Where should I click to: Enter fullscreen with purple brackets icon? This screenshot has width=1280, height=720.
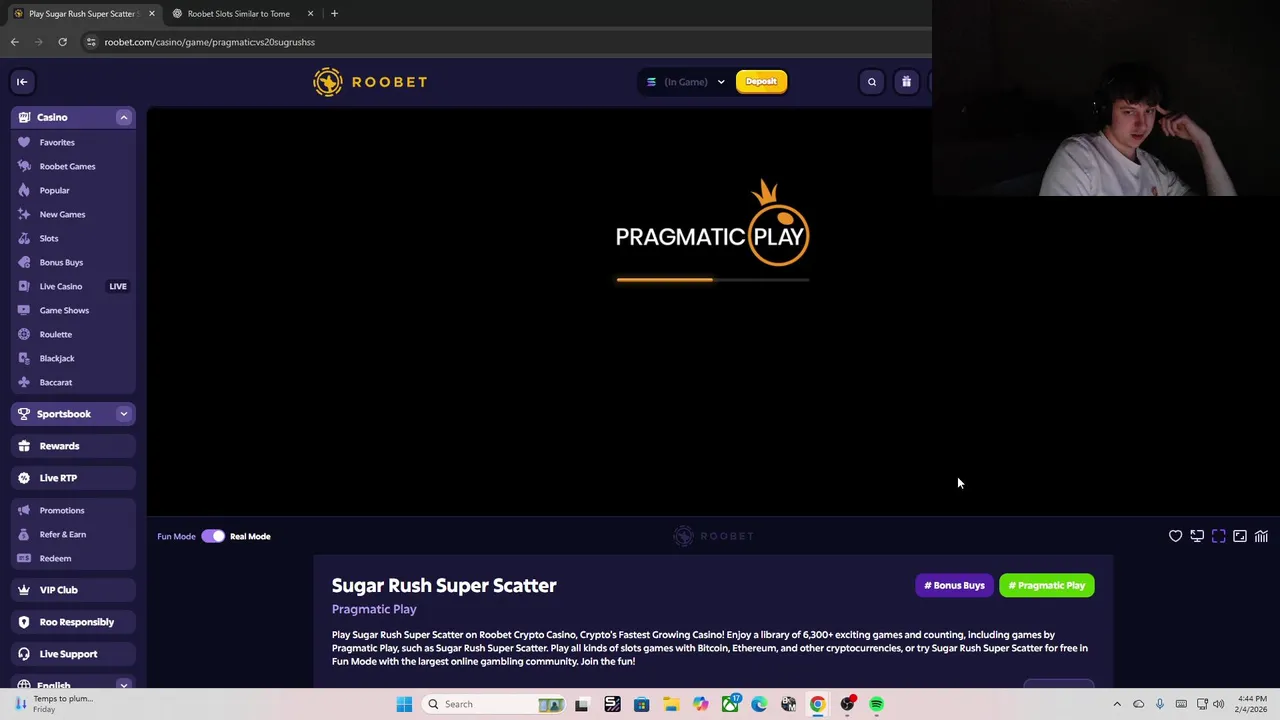pyautogui.click(x=1218, y=536)
